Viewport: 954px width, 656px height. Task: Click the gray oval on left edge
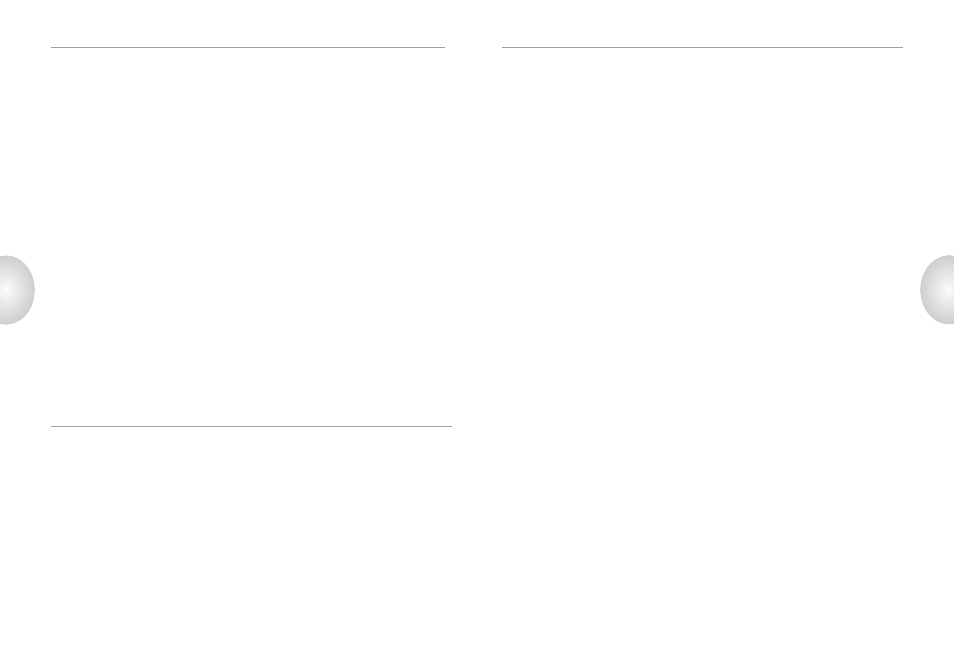(x=17, y=290)
